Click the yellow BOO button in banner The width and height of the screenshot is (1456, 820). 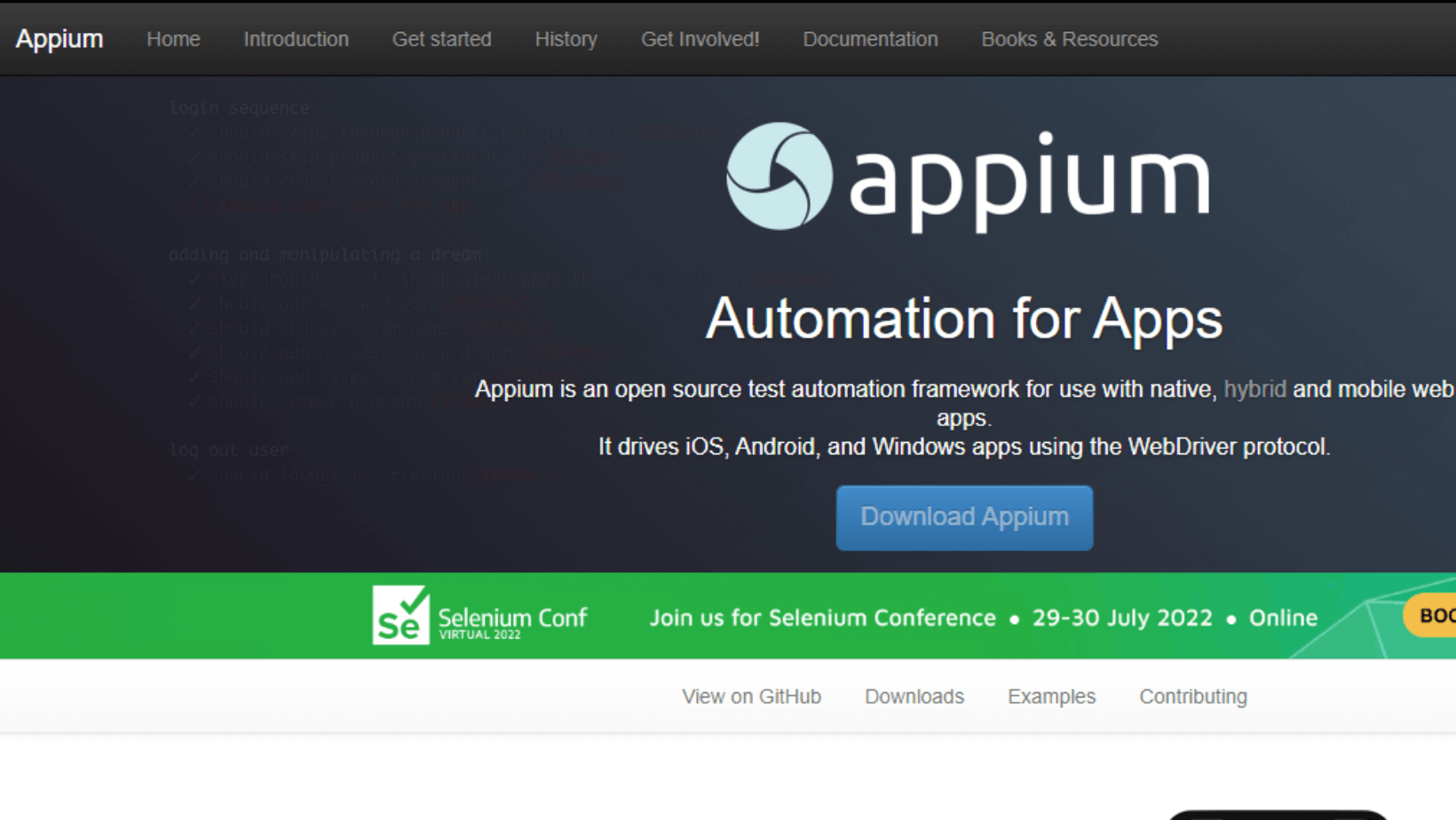point(1430,615)
